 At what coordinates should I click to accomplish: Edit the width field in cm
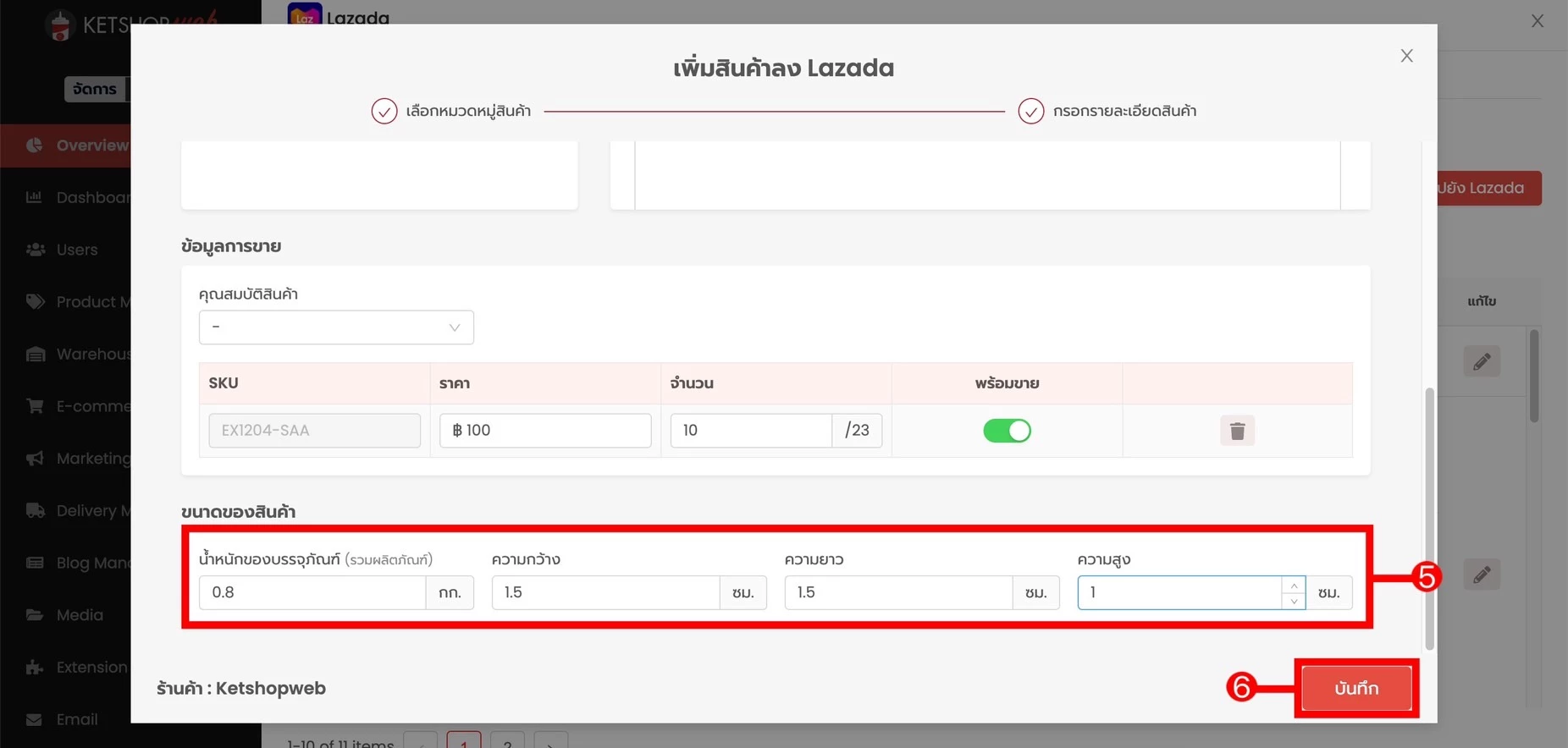(605, 592)
